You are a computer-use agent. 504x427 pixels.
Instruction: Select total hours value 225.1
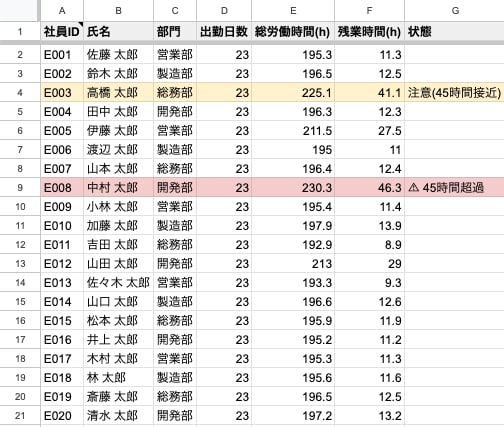(x=293, y=92)
